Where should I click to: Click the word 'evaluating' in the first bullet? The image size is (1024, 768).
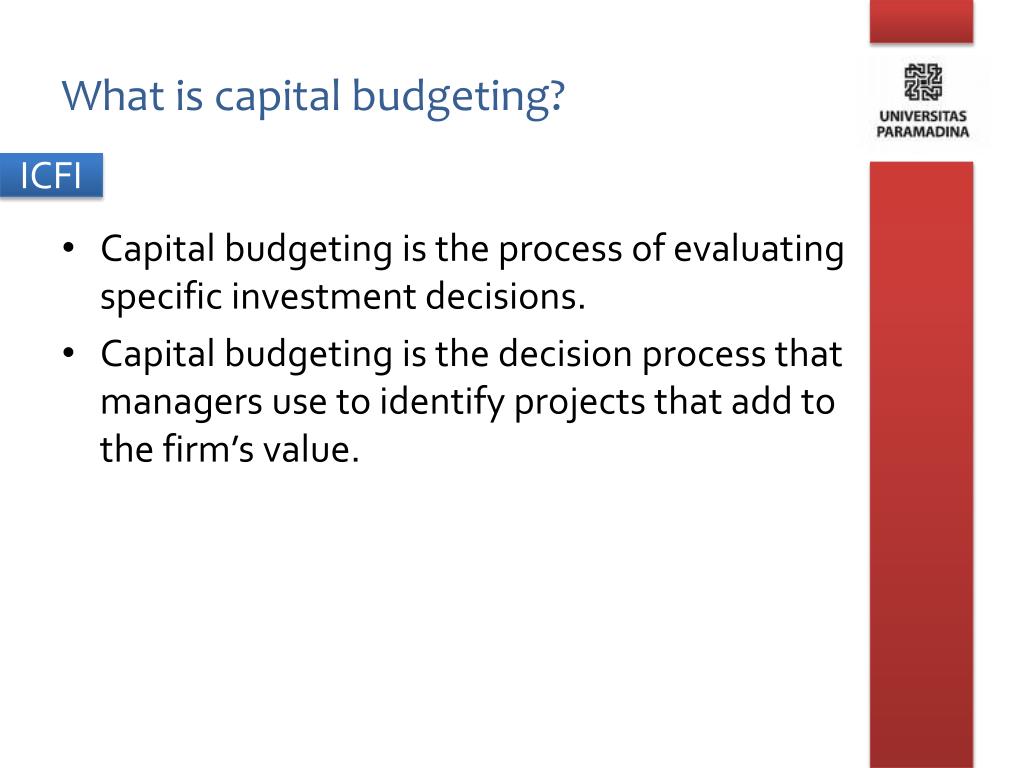(759, 250)
